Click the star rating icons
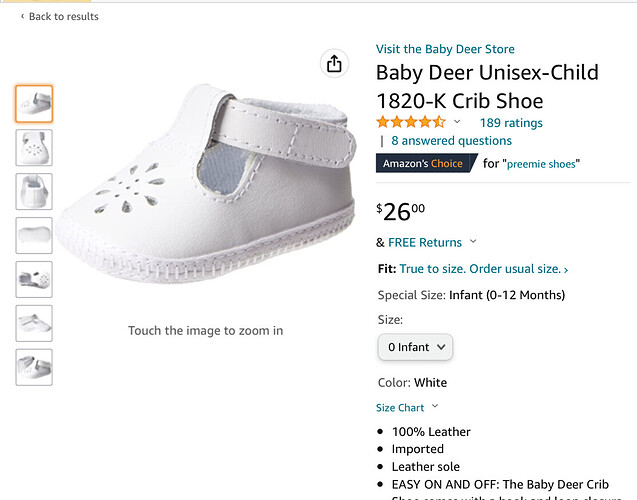637x500 pixels. click(x=410, y=122)
